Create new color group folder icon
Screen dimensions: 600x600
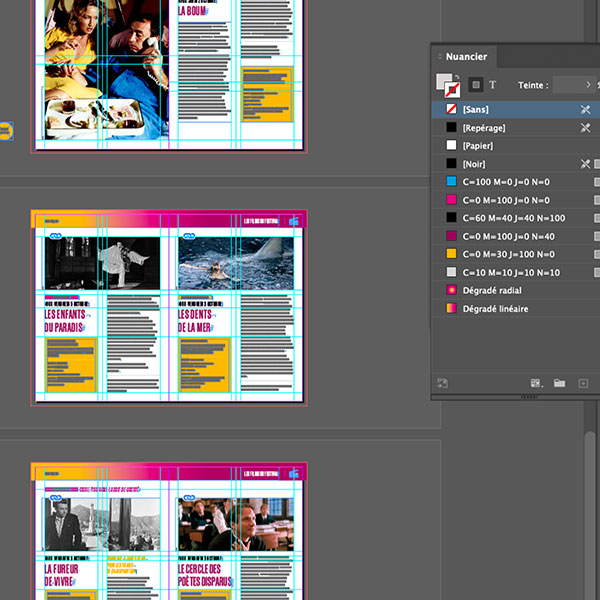559,383
